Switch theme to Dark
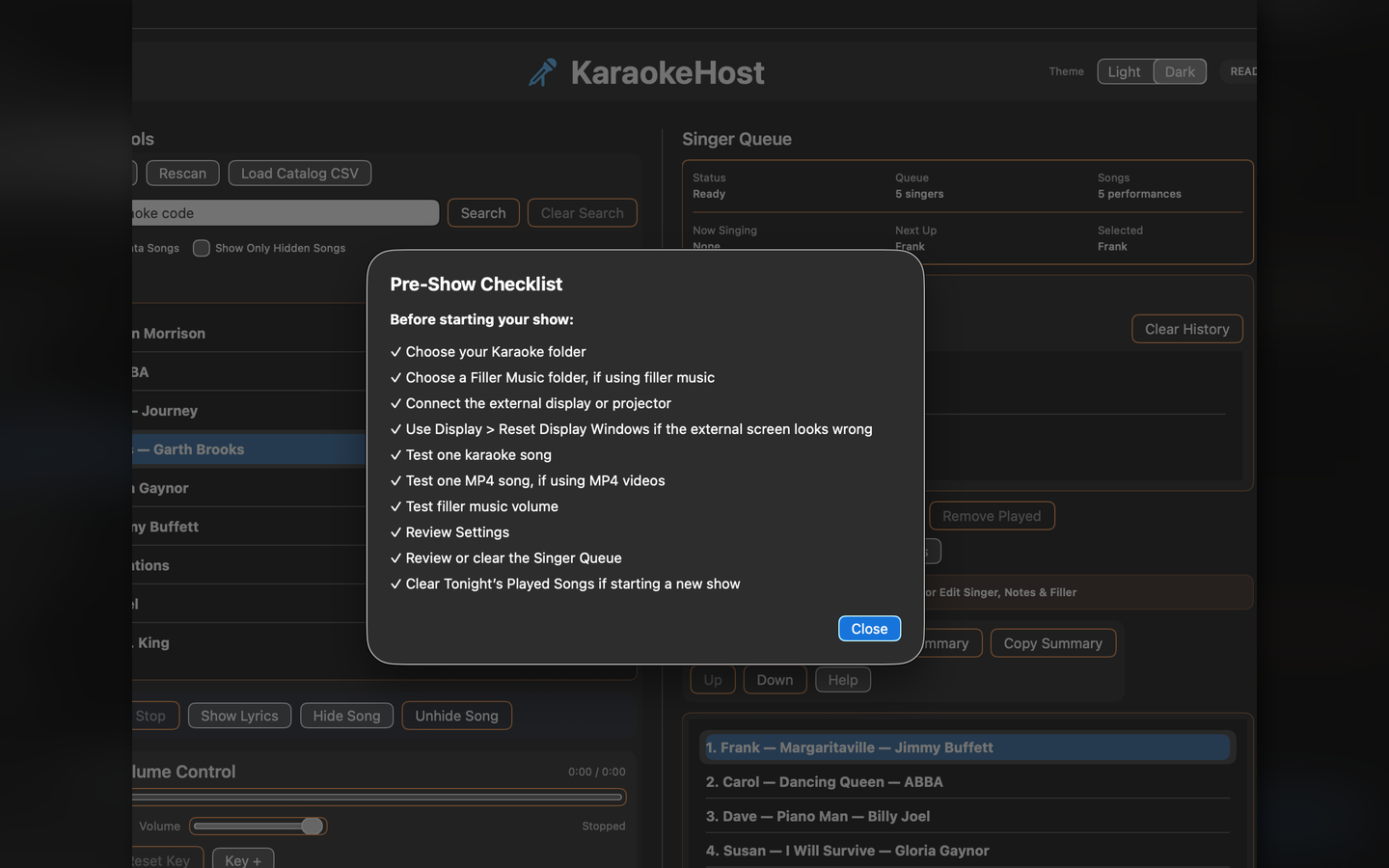Screen dimensions: 1389x868 pyautogui.click(x=1180, y=71)
